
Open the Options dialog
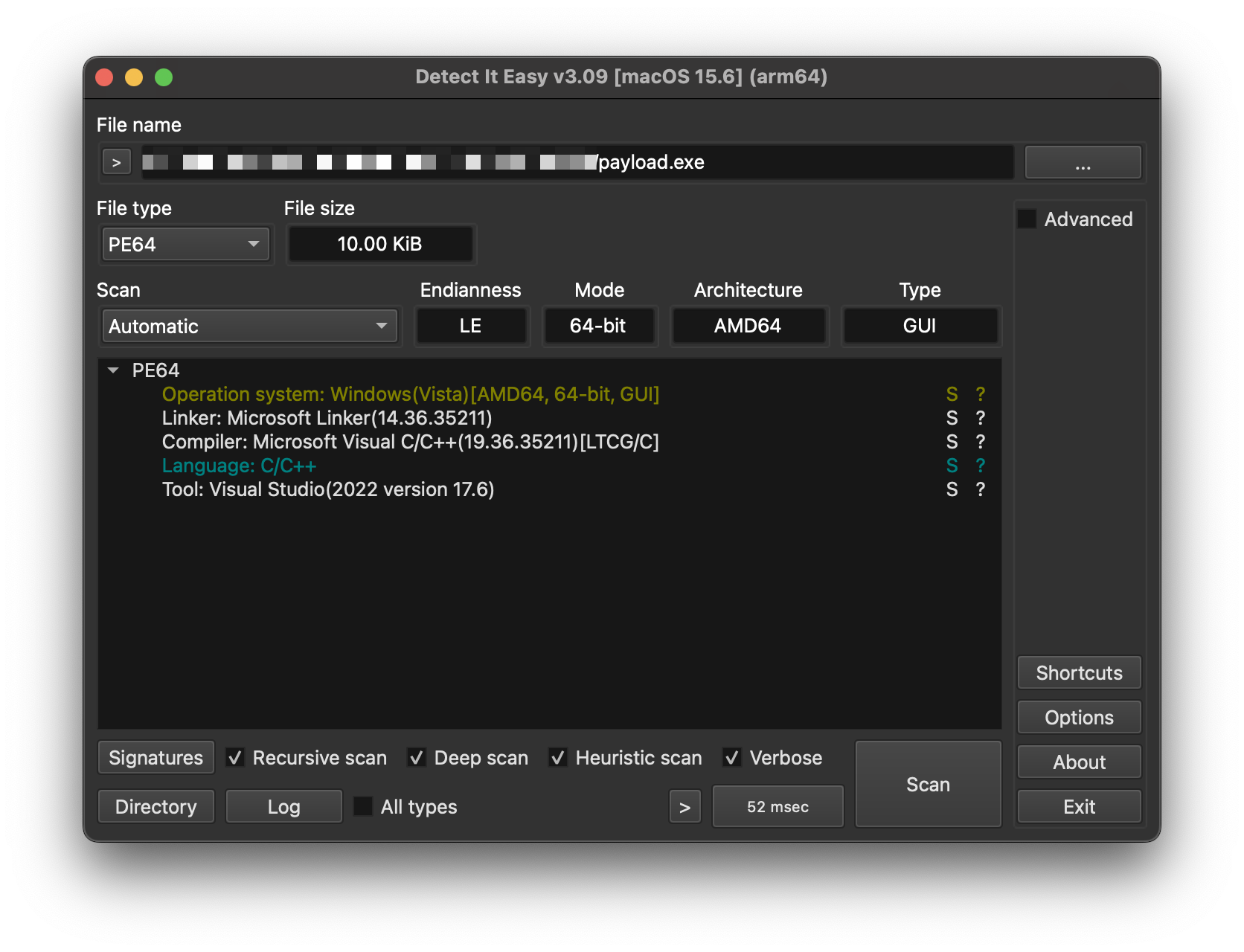1079,718
